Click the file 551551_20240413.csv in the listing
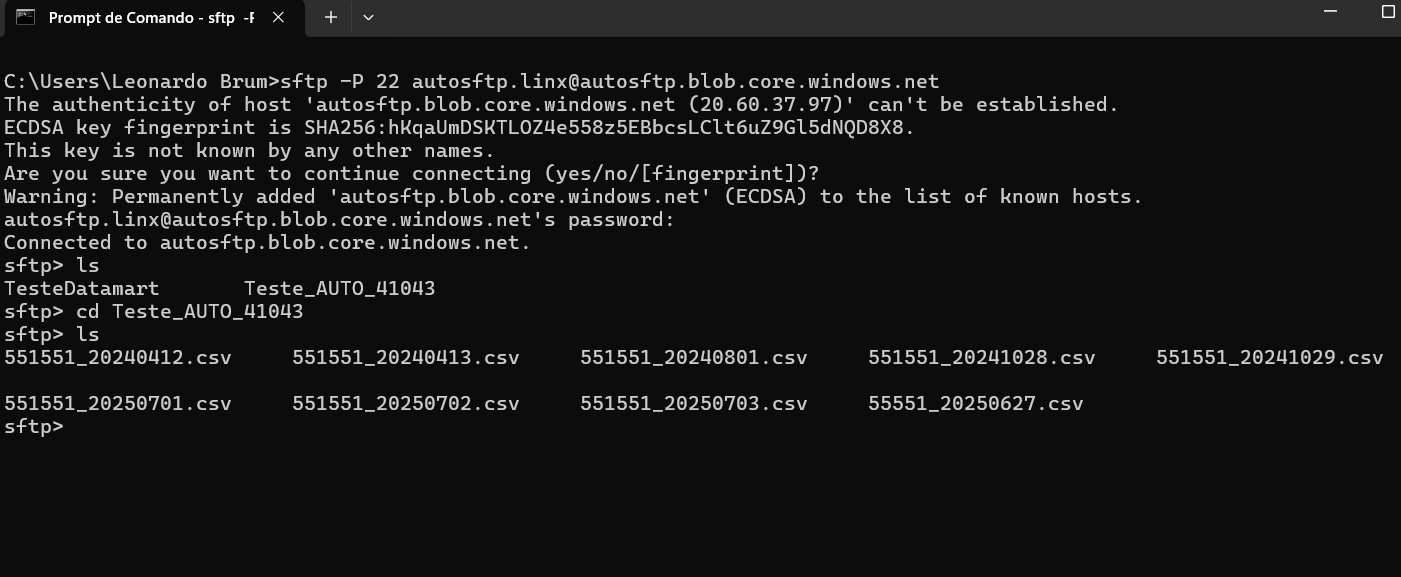This screenshot has width=1401, height=577. tap(406, 358)
